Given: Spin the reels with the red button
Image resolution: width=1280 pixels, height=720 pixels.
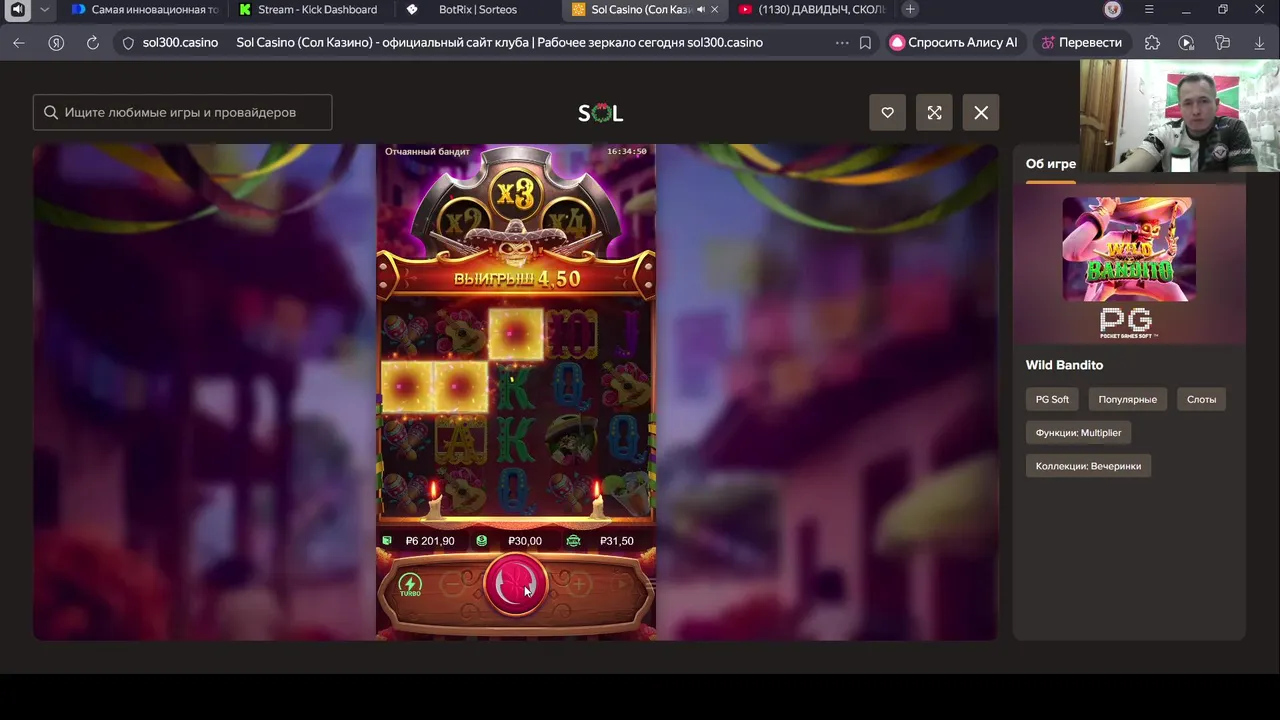Looking at the screenshot, I should coord(515,584).
